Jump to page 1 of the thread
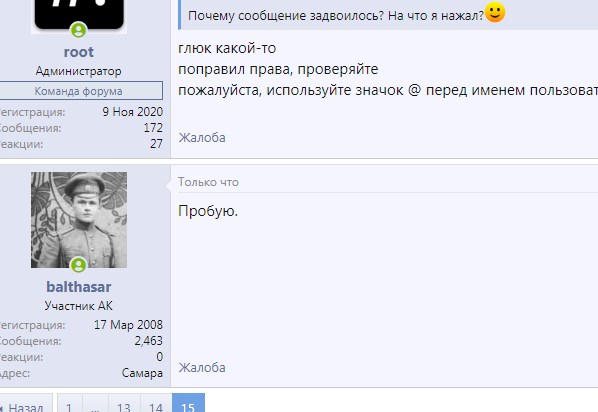The height and width of the screenshot is (412, 598). tap(69, 405)
